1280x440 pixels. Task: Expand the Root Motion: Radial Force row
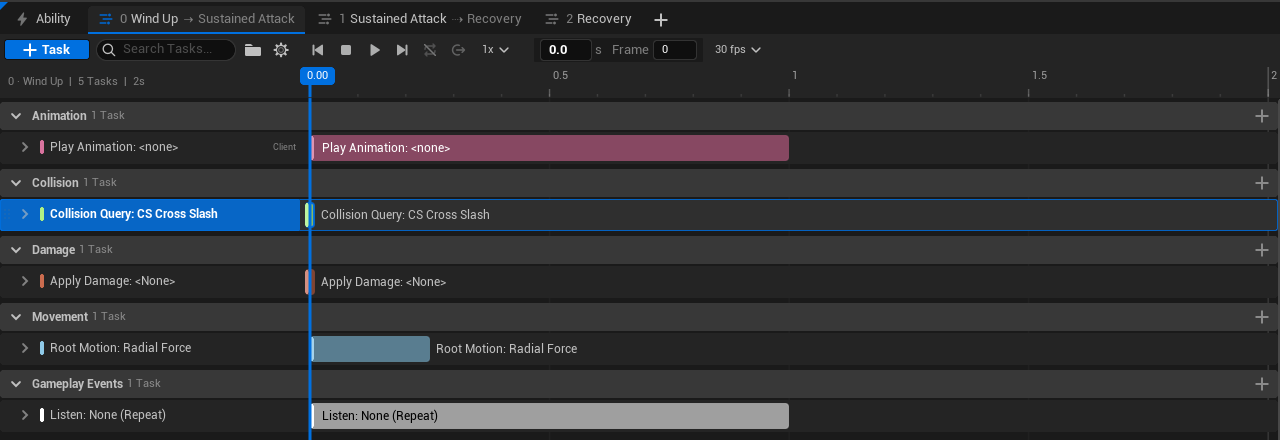coord(25,348)
